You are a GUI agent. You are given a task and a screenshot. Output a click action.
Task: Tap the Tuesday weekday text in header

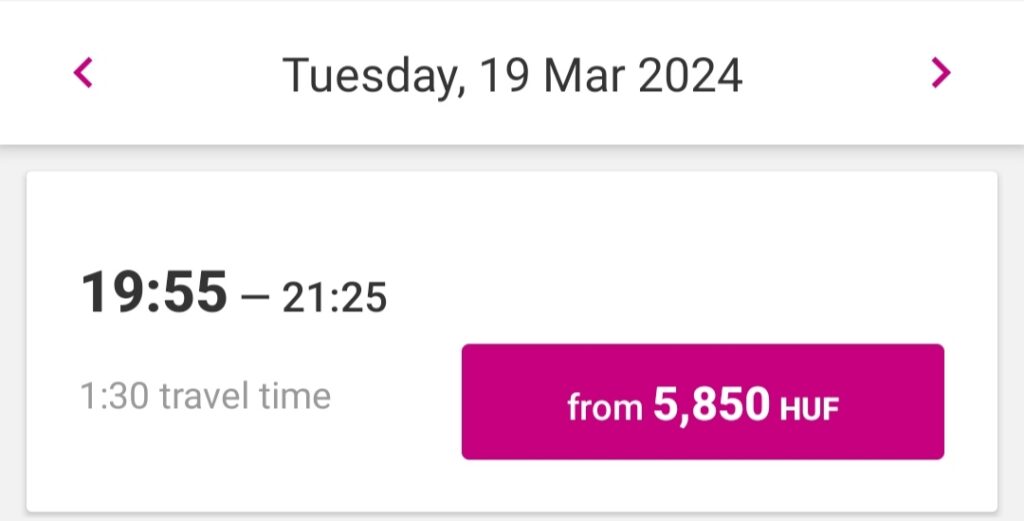point(374,77)
